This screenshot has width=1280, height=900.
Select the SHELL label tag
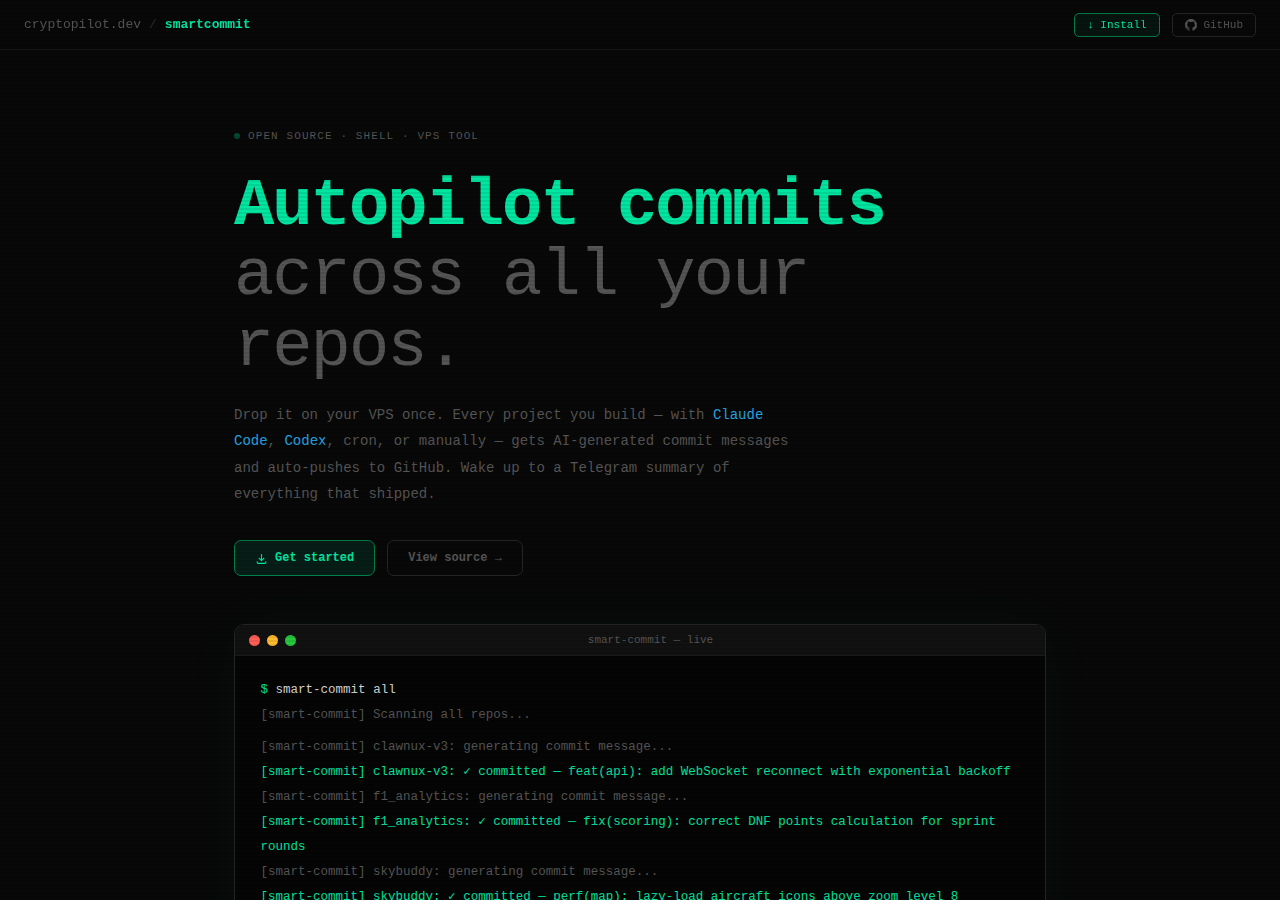click(374, 134)
